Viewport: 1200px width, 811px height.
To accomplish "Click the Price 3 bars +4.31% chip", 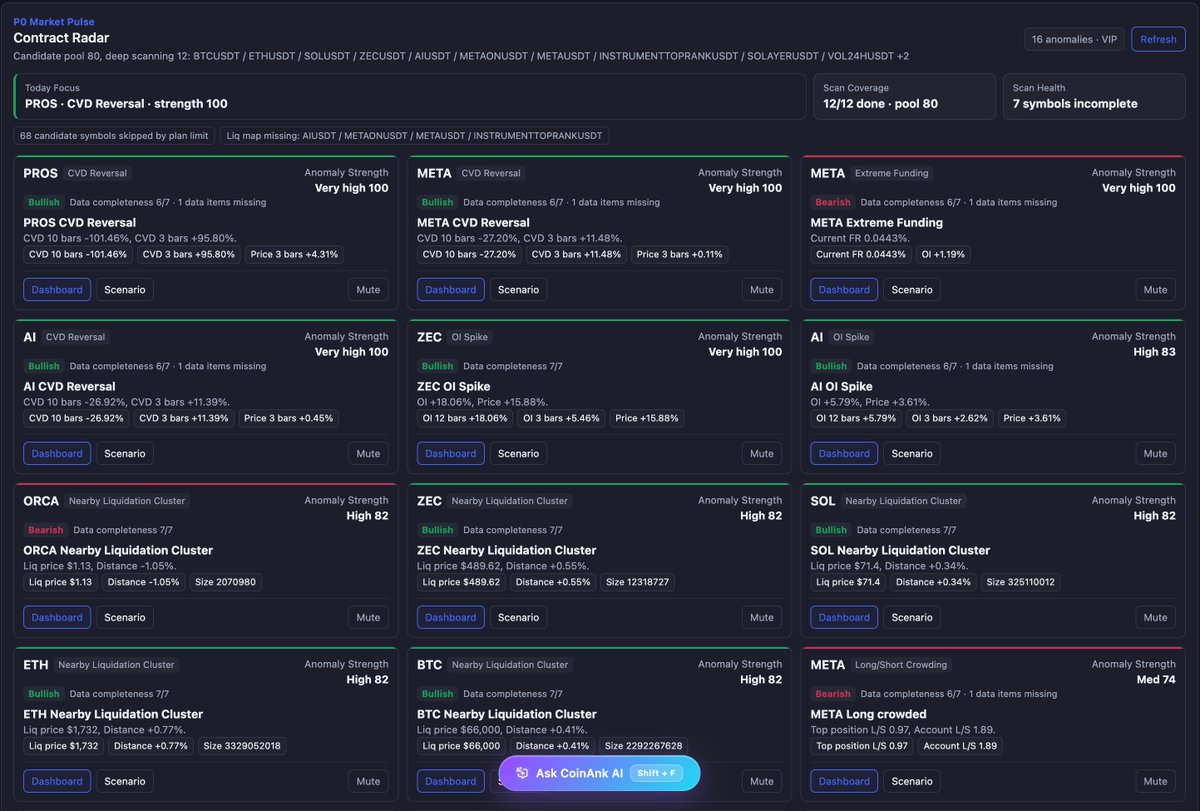I will click(x=295, y=254).
